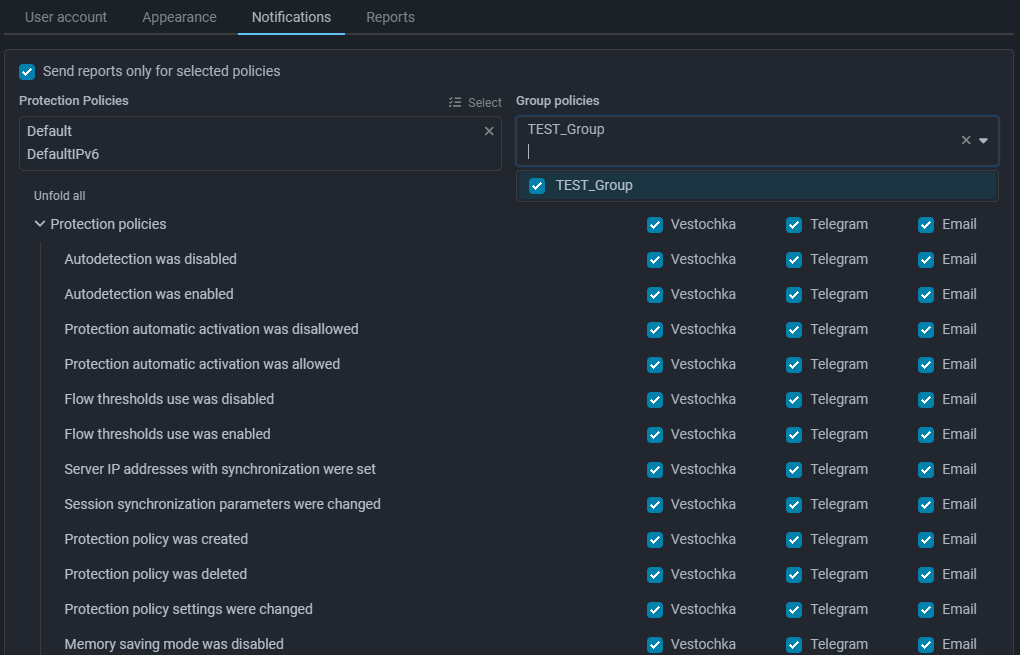Disable Vestochka for Autodetection was disabled
1020x655 pixels.
click(655, 260)
